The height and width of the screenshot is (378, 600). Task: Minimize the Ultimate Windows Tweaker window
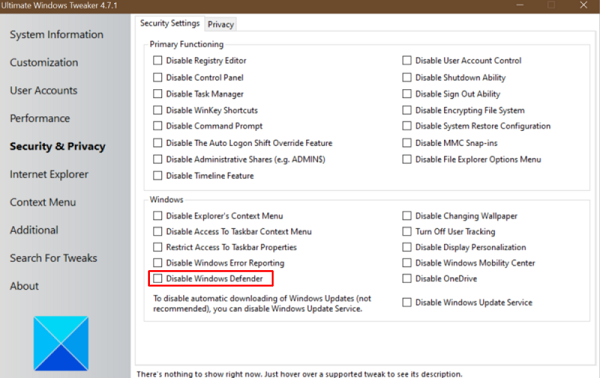click(x=520, y=5)
